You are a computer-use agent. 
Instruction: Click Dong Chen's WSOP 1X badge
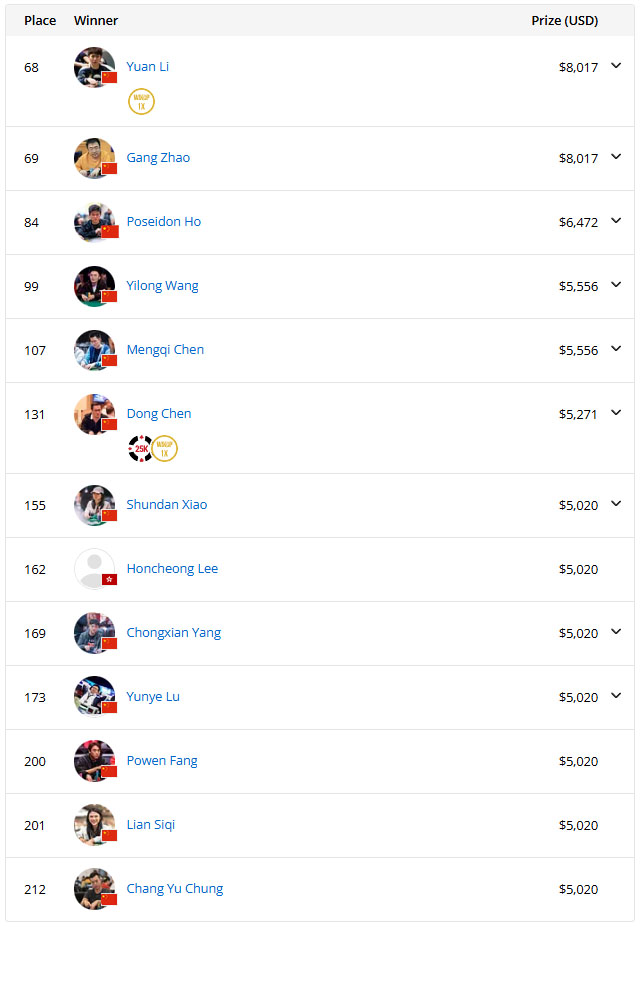click(165, 449)
